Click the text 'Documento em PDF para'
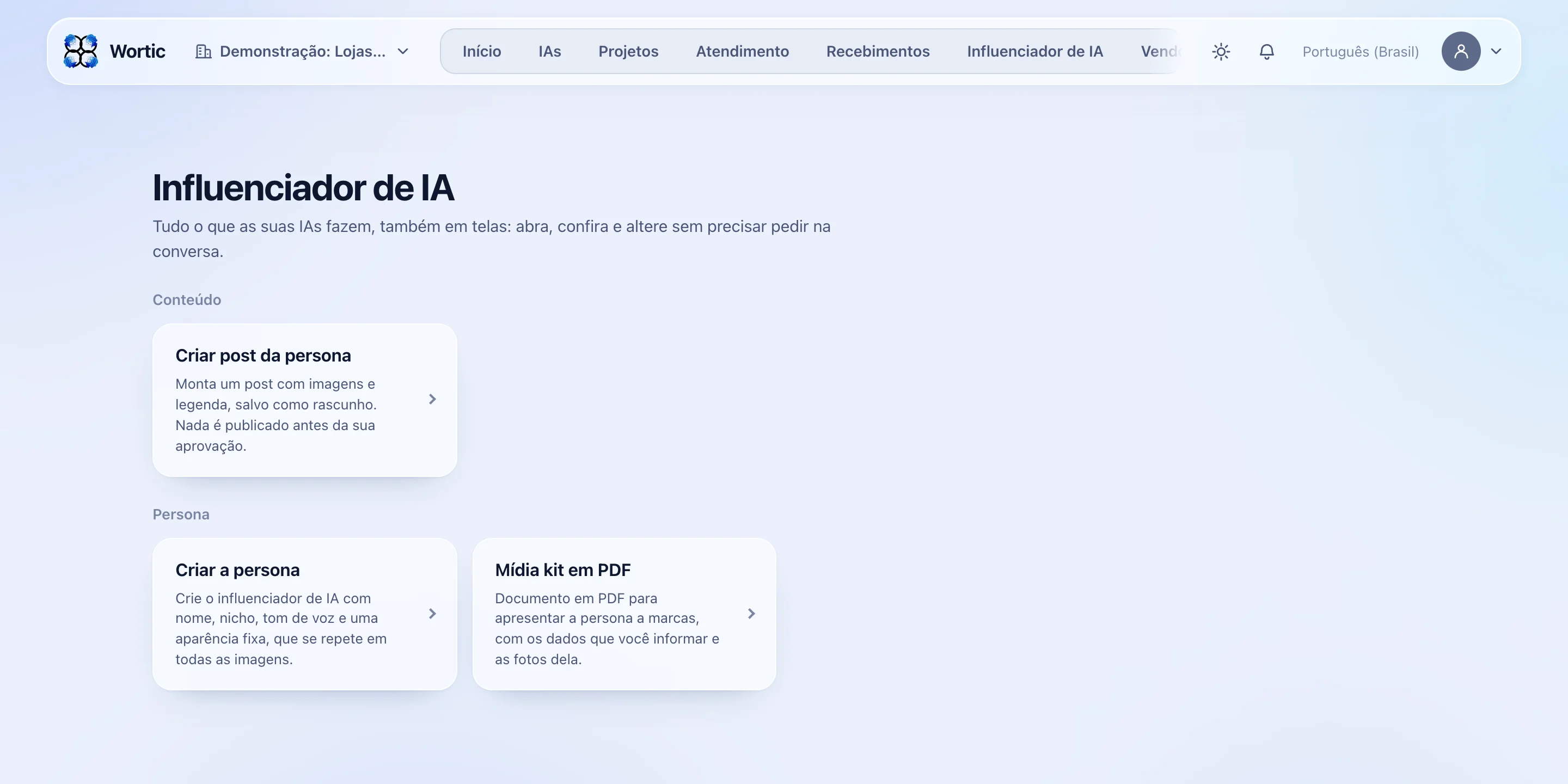This screenshot has height=784, width=1568. click(x=576, y=598)
